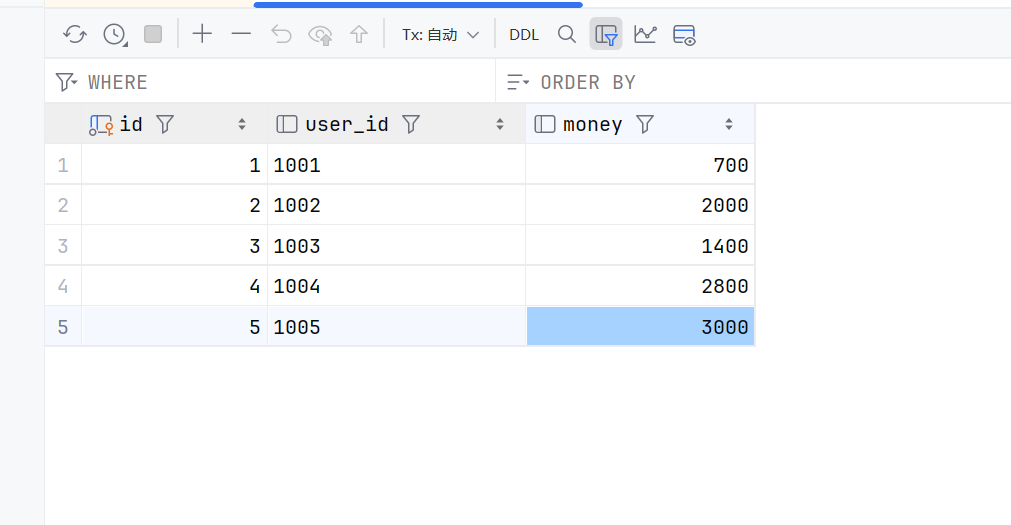This screenshot has height=525, width=1011.
Task: Select row number 1 header
Action: 63,164
